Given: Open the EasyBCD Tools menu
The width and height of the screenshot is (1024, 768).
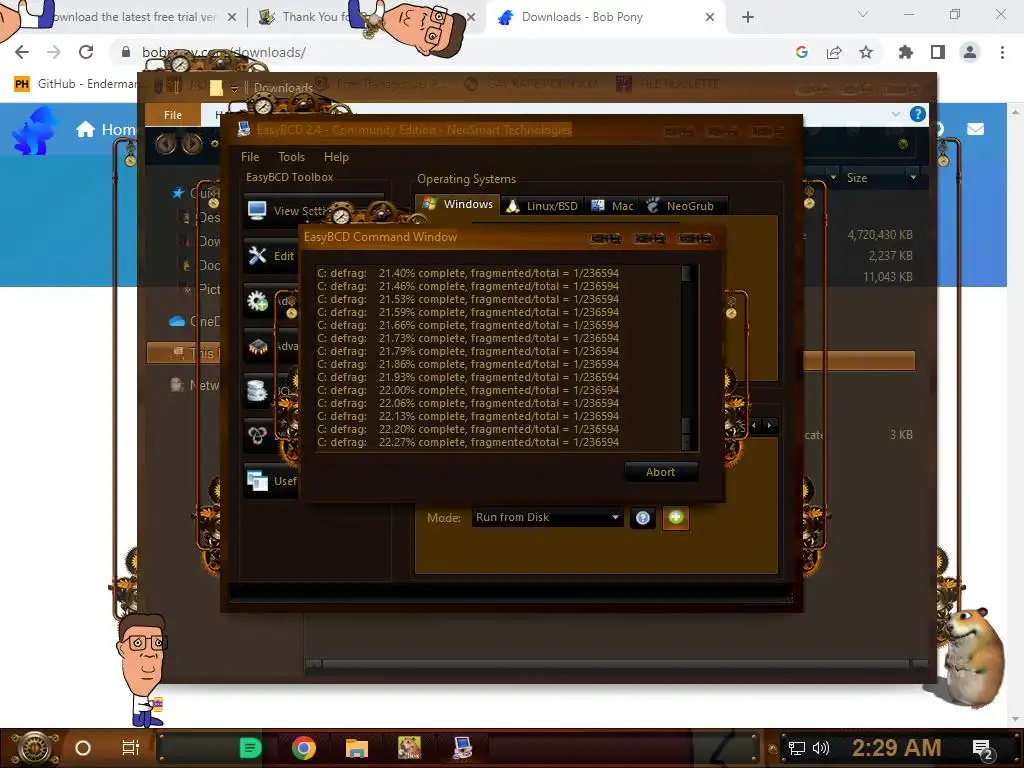Looking at the screenshot, I should click(291, 157).
